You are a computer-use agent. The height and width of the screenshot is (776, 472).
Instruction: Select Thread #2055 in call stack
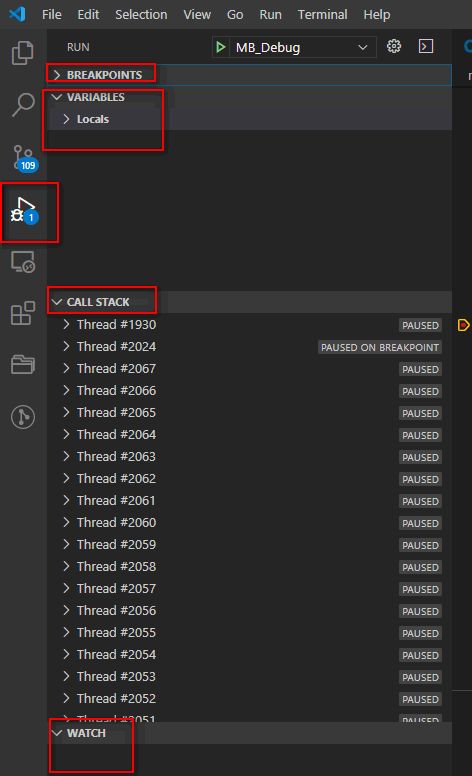pyautogui.click(x=249, y=632)
